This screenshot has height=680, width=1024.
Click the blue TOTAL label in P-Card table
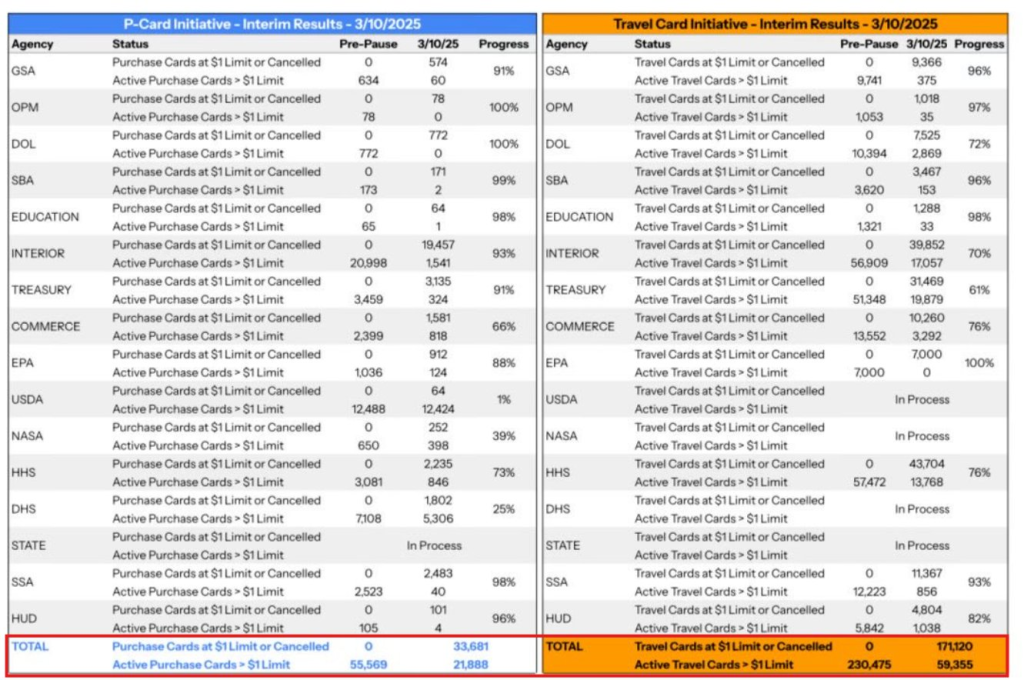(x=30, y=647)
